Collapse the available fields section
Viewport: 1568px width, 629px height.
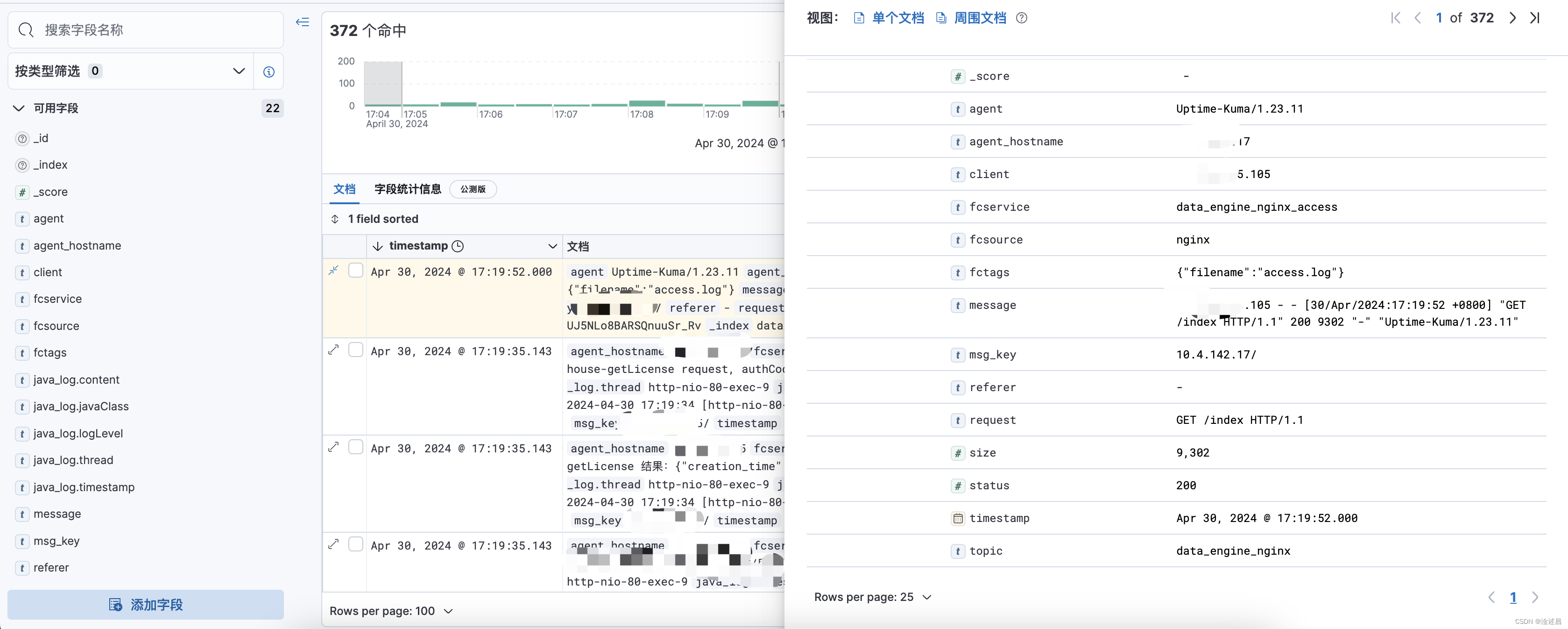[19, 108]
